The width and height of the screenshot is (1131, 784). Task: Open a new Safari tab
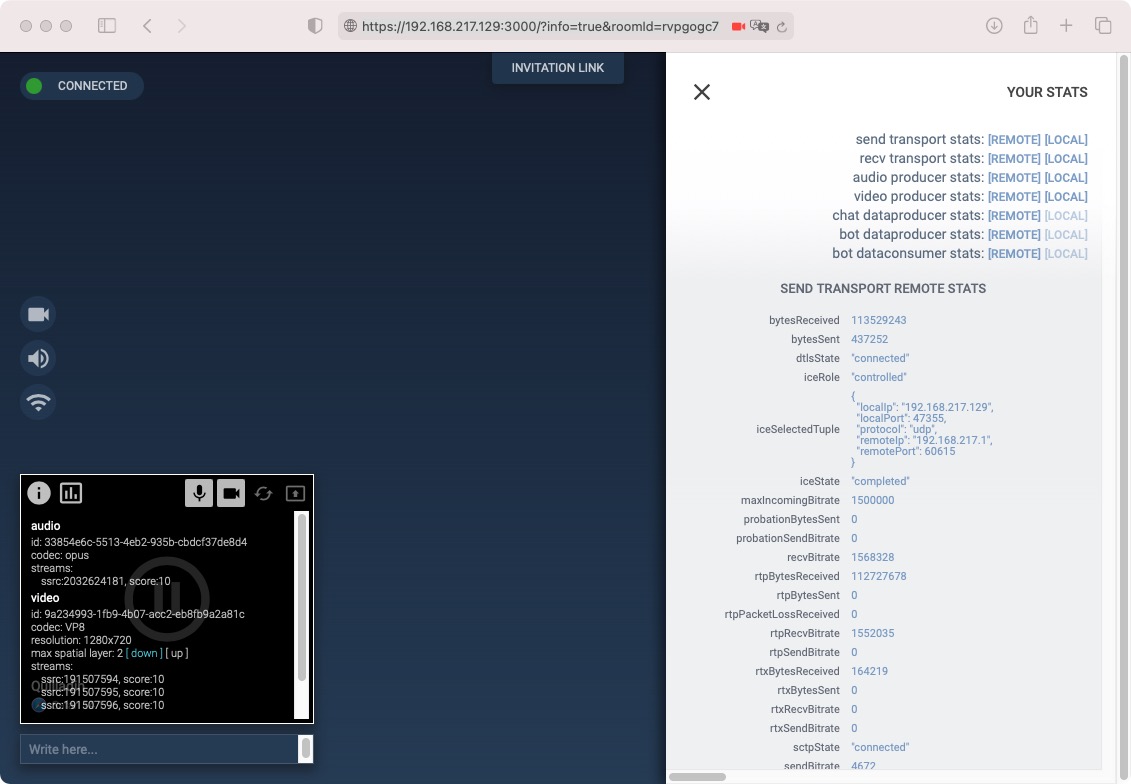(1066, 26)
